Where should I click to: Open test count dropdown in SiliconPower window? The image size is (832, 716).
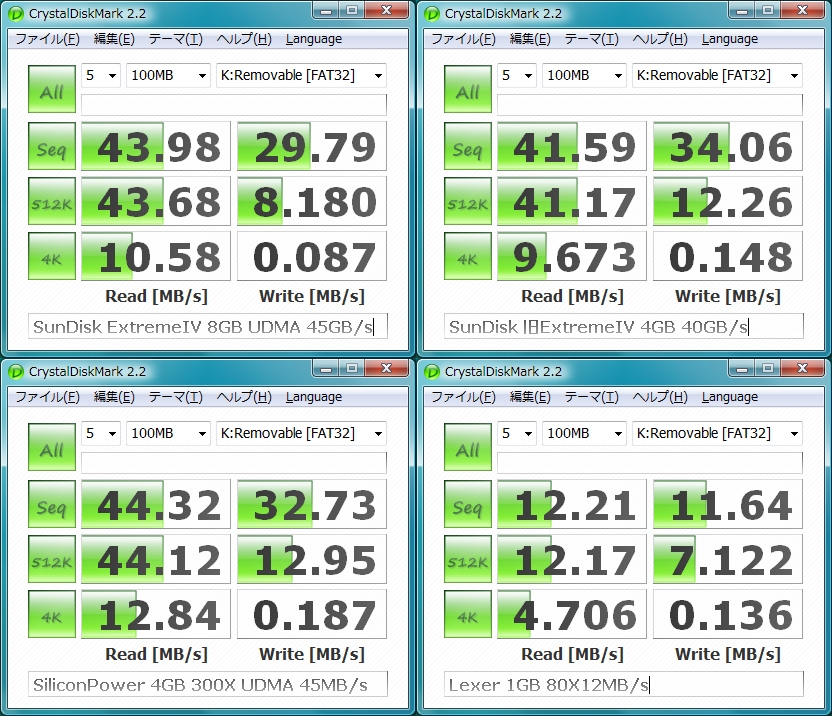101,434
